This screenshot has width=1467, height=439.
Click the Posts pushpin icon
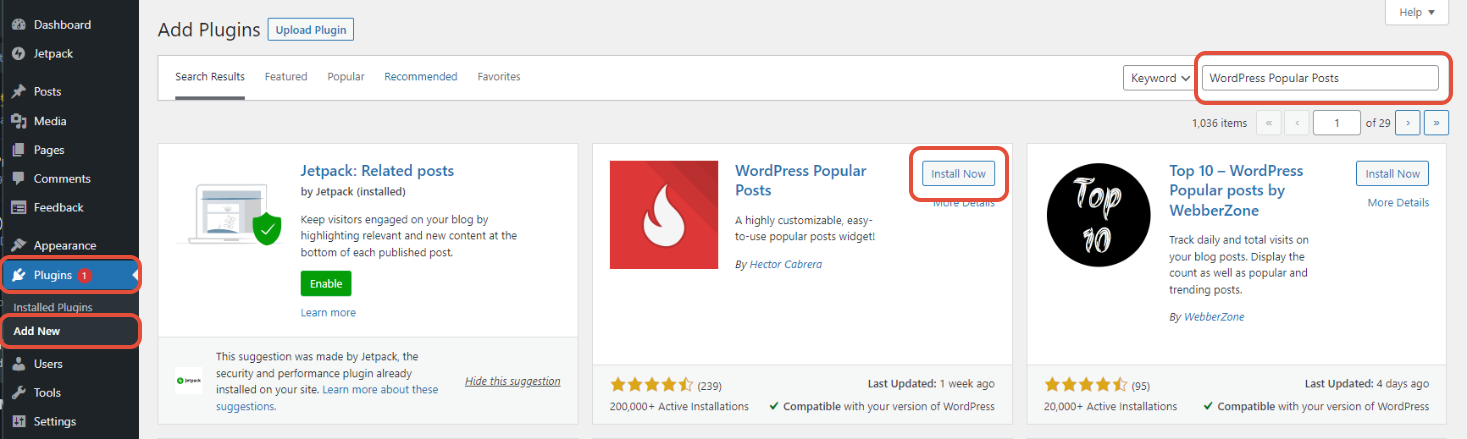click(x=18, y=91)
